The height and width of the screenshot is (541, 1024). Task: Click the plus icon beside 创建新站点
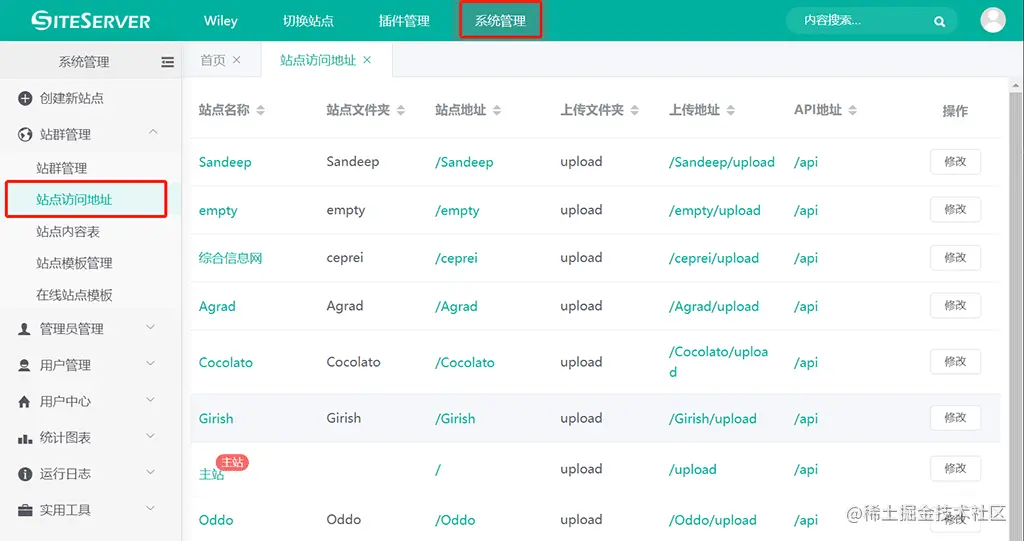pos(25,99)
